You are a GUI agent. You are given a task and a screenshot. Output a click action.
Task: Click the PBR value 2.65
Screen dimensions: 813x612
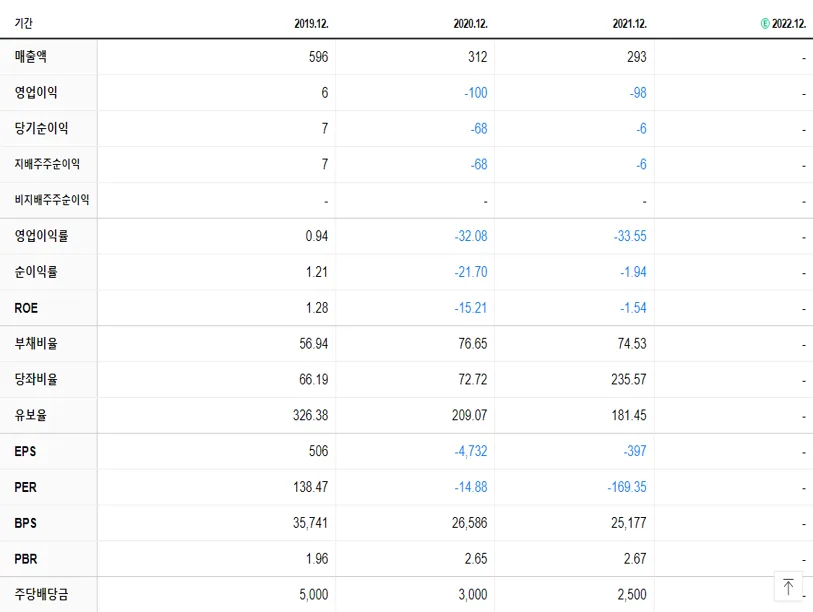click(476, 559)
